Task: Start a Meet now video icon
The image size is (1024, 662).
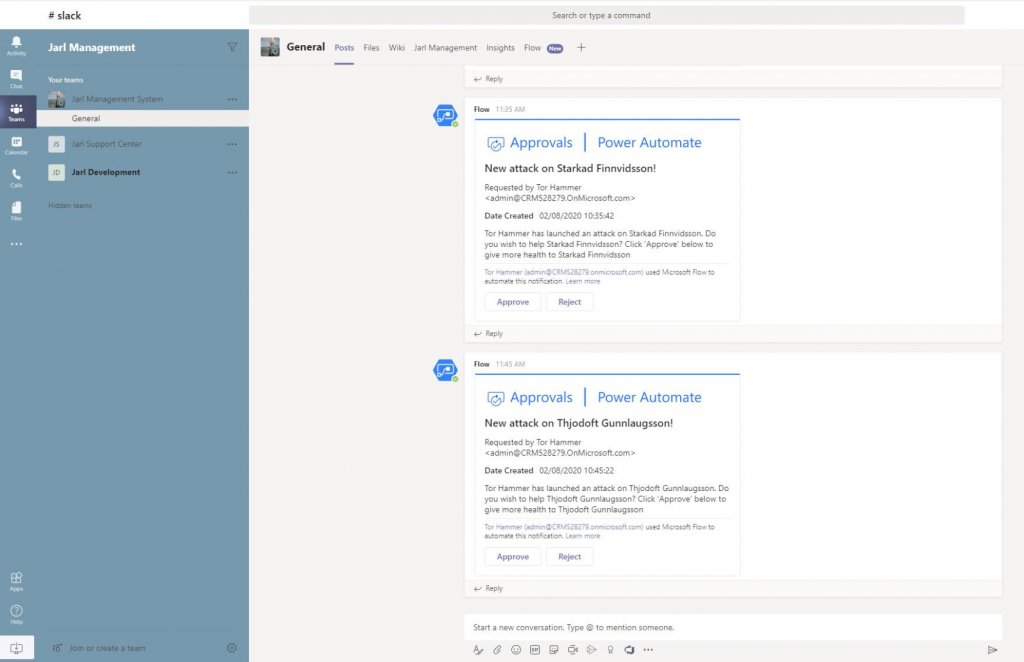Action: tap(573, 650)
